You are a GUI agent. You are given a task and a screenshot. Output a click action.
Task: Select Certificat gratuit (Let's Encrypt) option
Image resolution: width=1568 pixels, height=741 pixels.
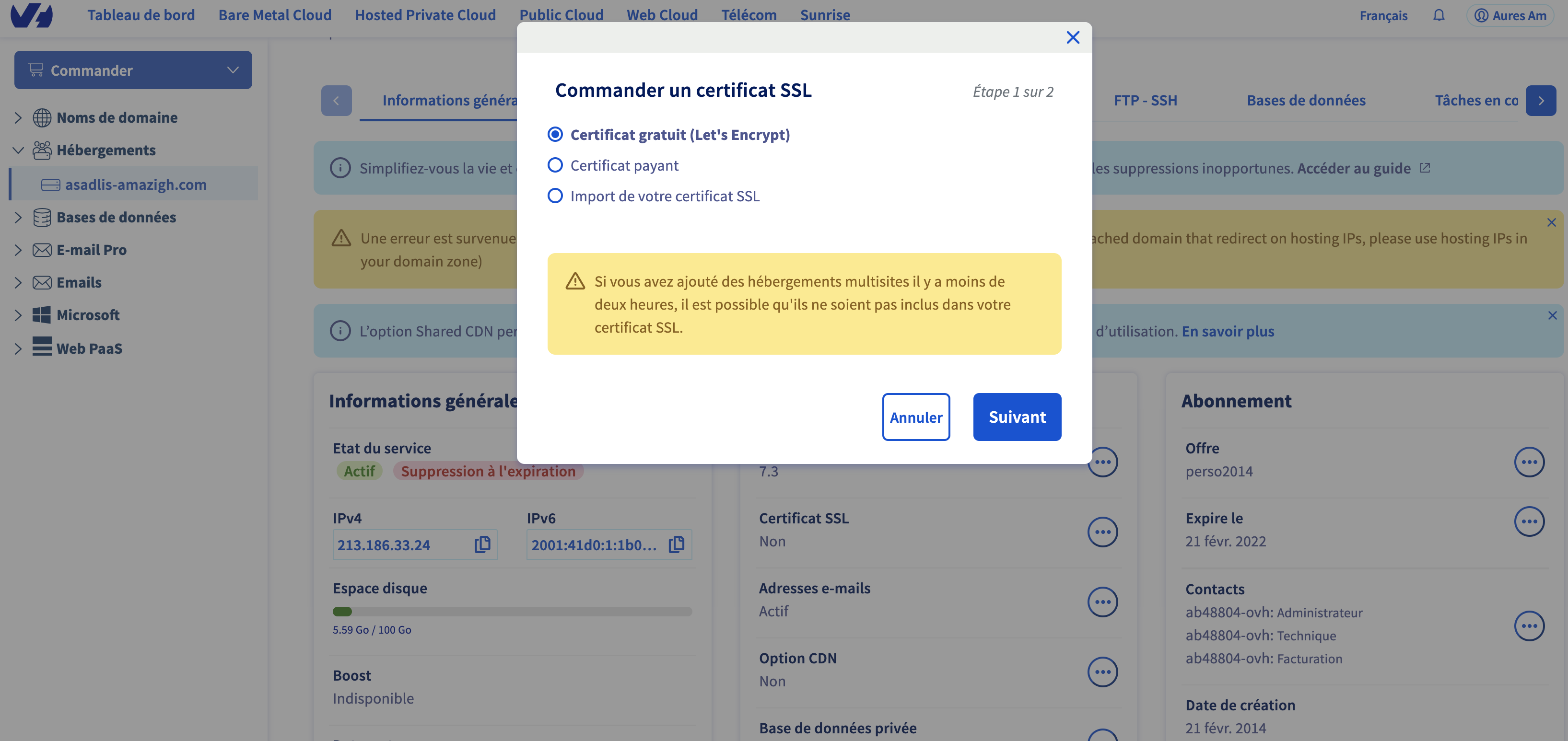[x=555, y=135]
